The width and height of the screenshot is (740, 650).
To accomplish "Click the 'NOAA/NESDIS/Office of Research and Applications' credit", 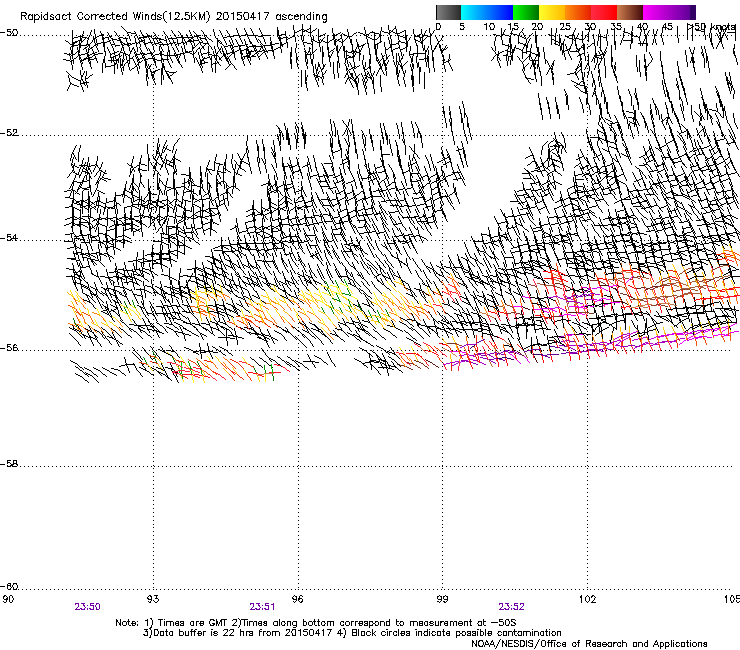I will pos(589,644).
